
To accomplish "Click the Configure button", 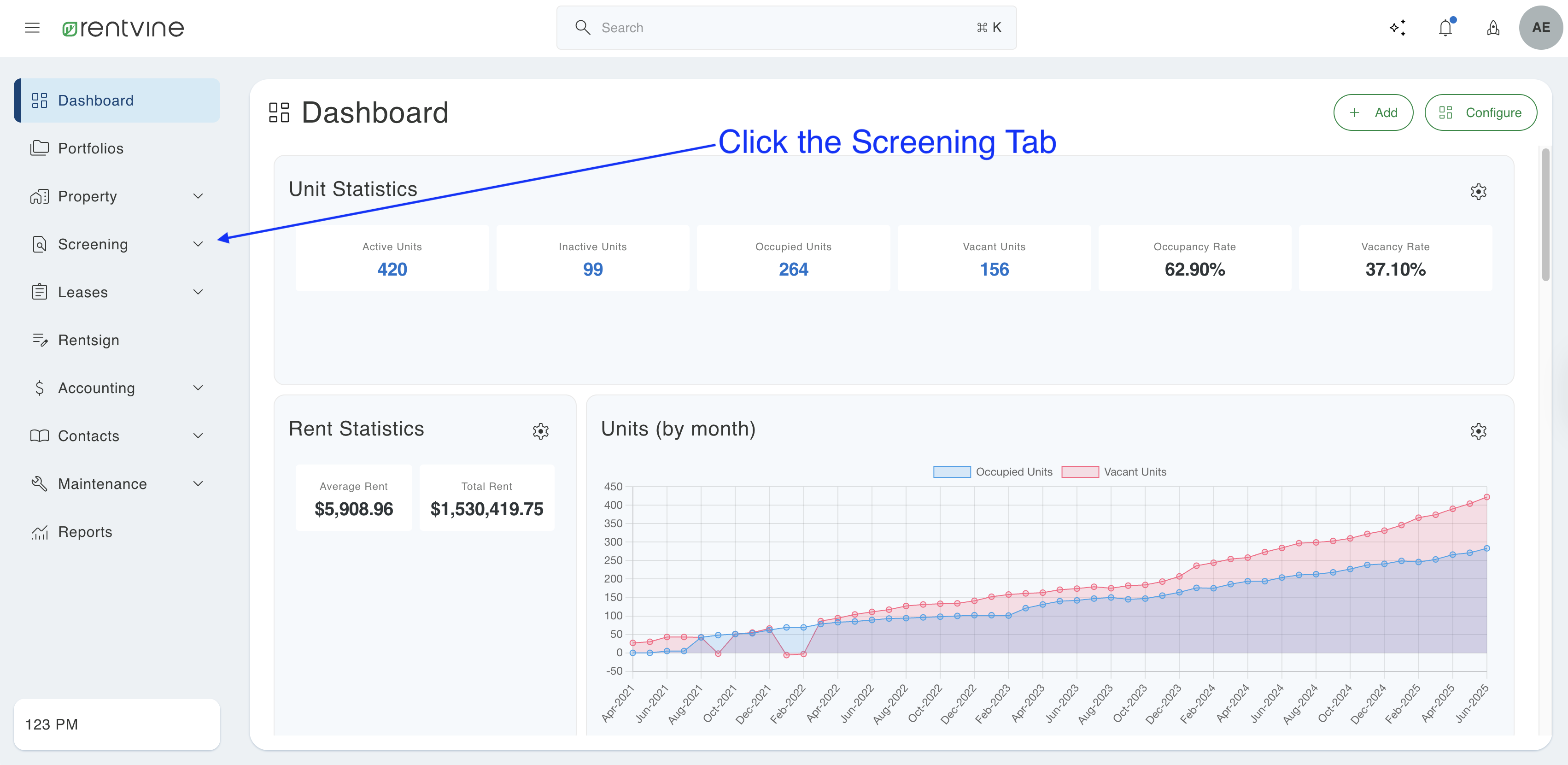I will click(x=1480, y=113).
